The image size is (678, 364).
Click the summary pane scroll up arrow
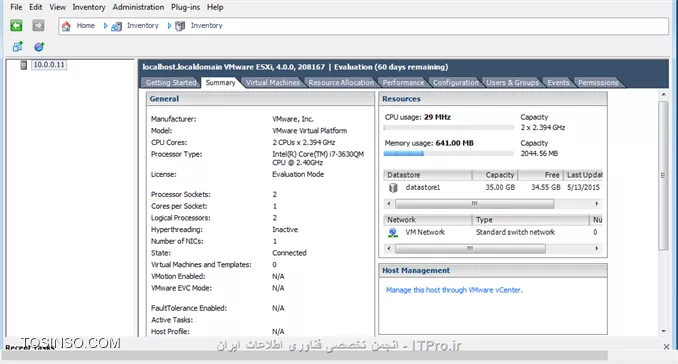pos(664,94)
